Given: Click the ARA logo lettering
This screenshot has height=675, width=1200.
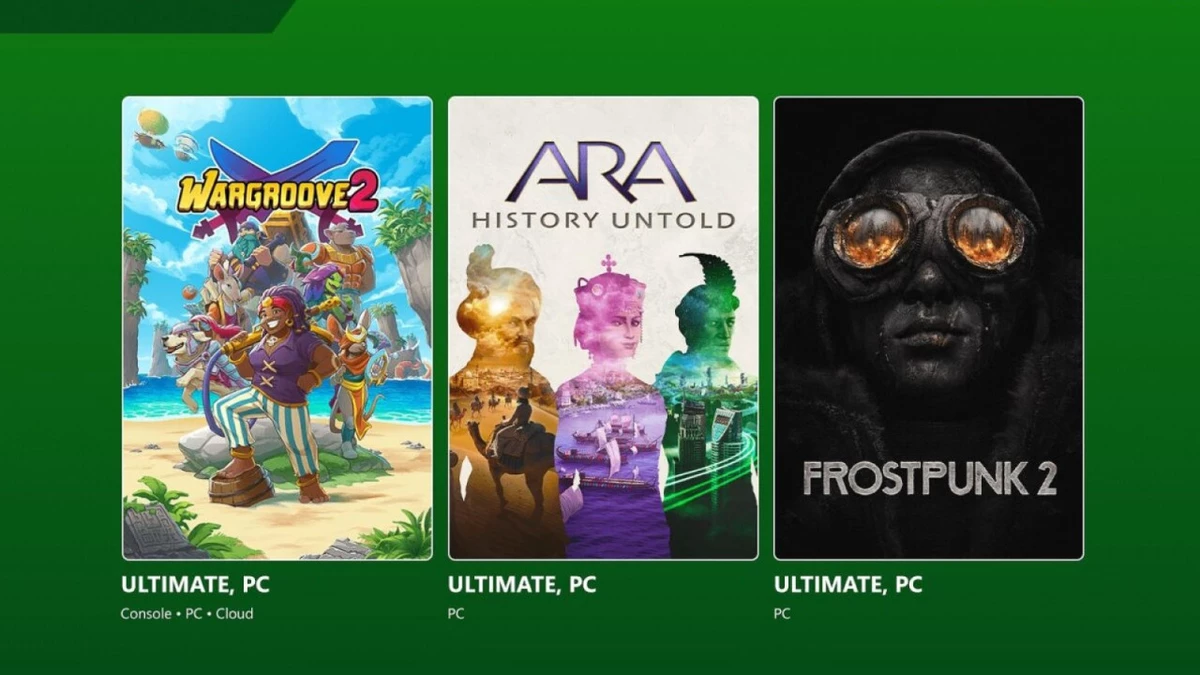Looking at the screenshot, I should [601, 172].
